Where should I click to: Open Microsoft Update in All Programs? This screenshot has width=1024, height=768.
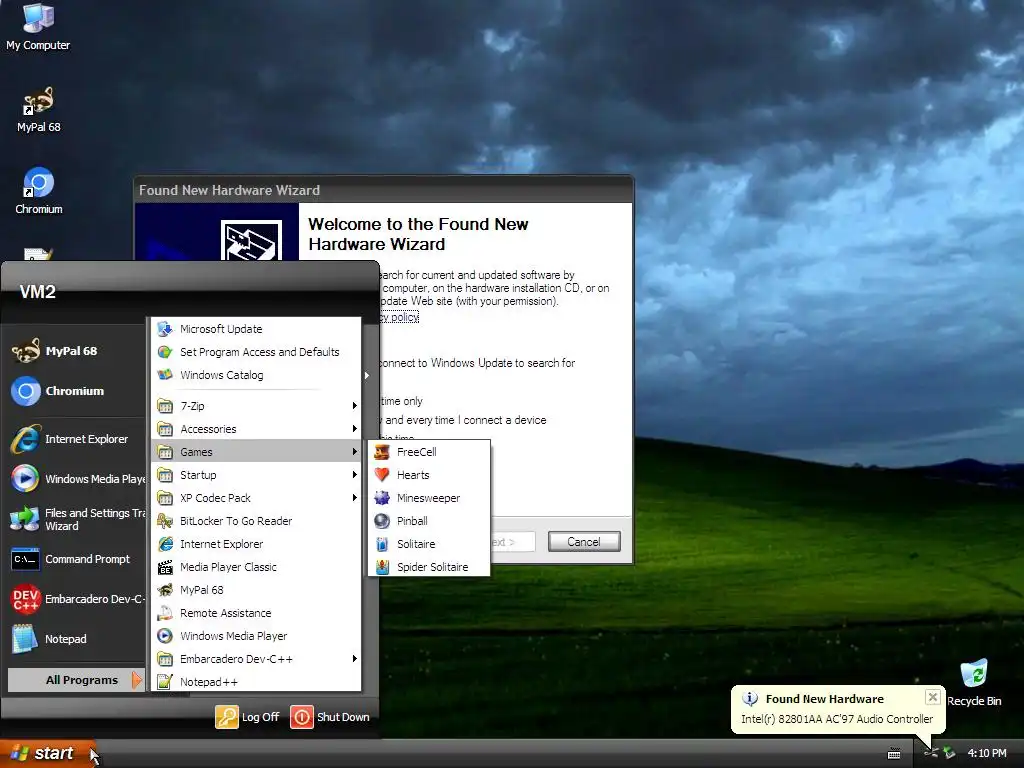tap(257, 329)
